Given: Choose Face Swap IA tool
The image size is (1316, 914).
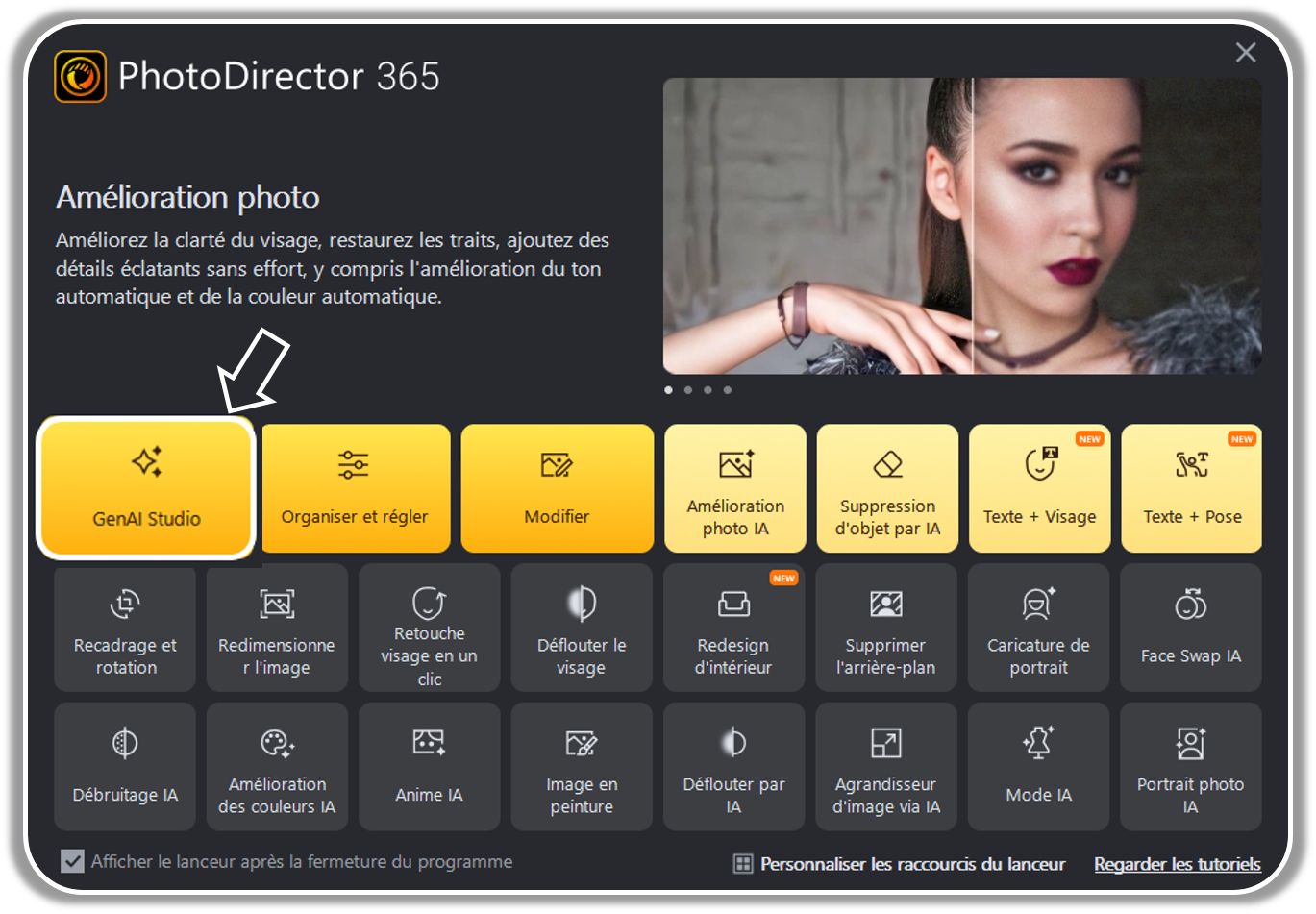Looking at the screenshot, I should [x=1190, y=628].
